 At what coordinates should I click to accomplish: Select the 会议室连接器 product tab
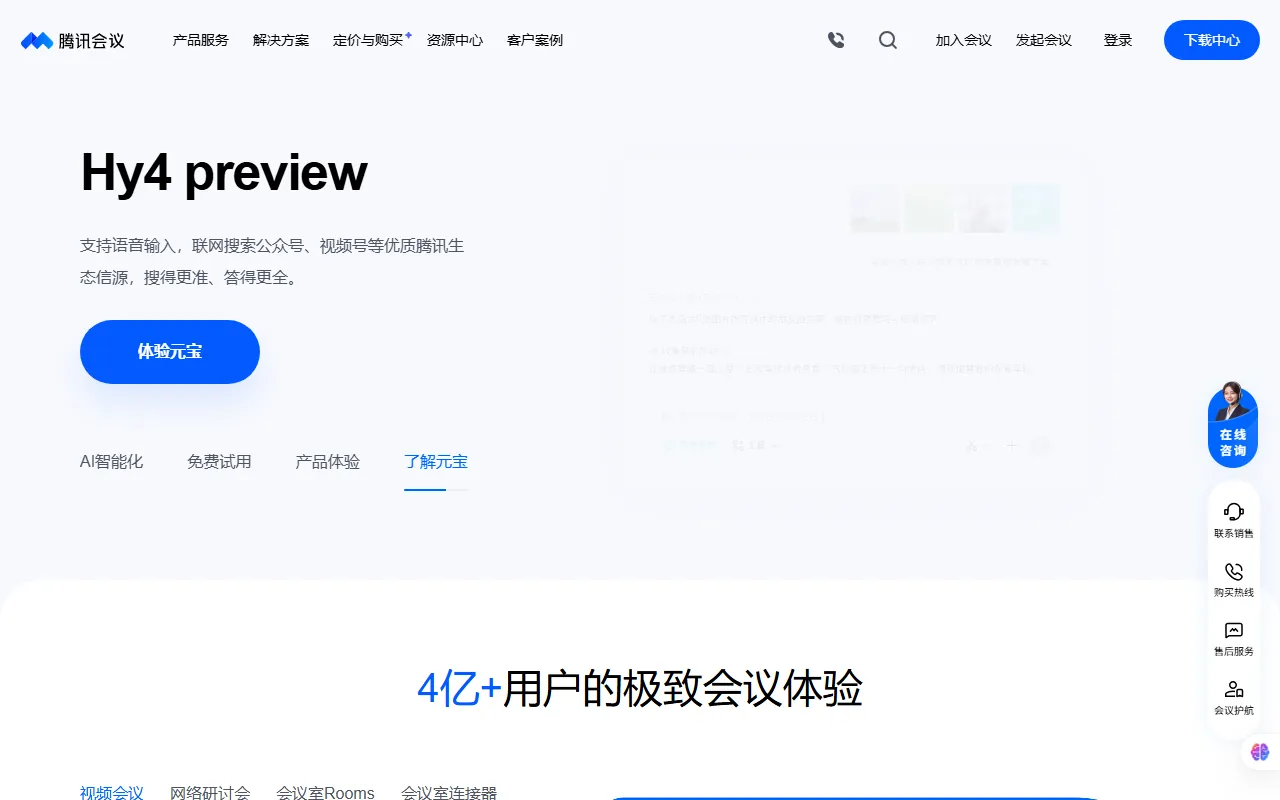(x=449, y=792)
